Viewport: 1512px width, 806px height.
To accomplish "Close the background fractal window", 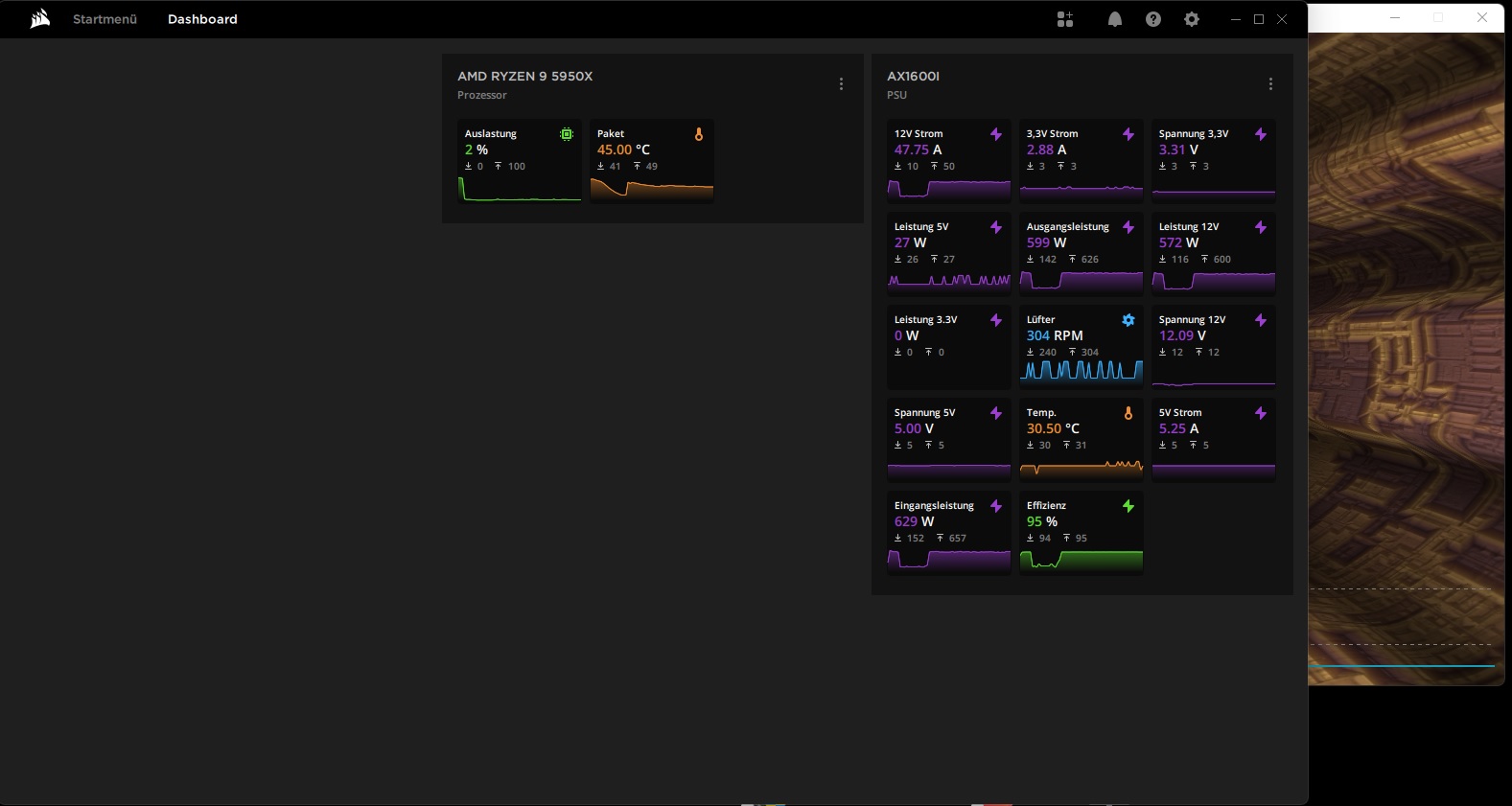I will [1482, 17].
